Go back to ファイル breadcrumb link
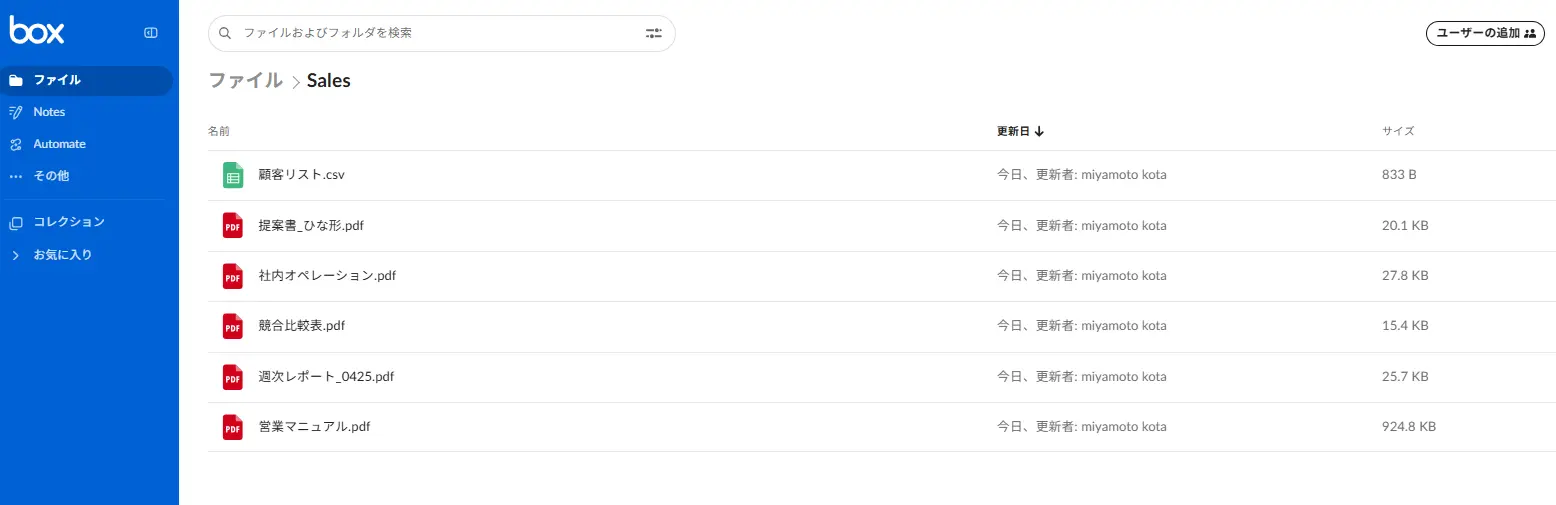The width and height of the screenshot is (1556, 505). 245,81
